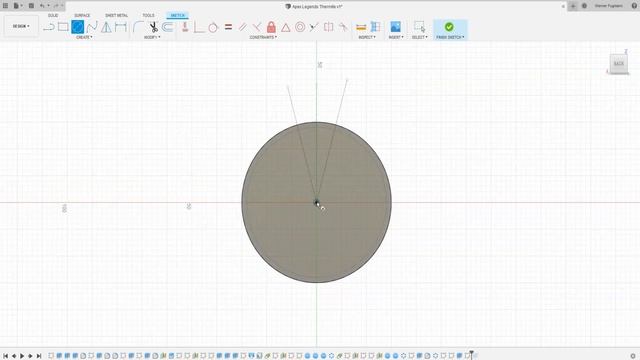The image size is (640, 360).
Task: Open the user account name menu
Action: 609,6
